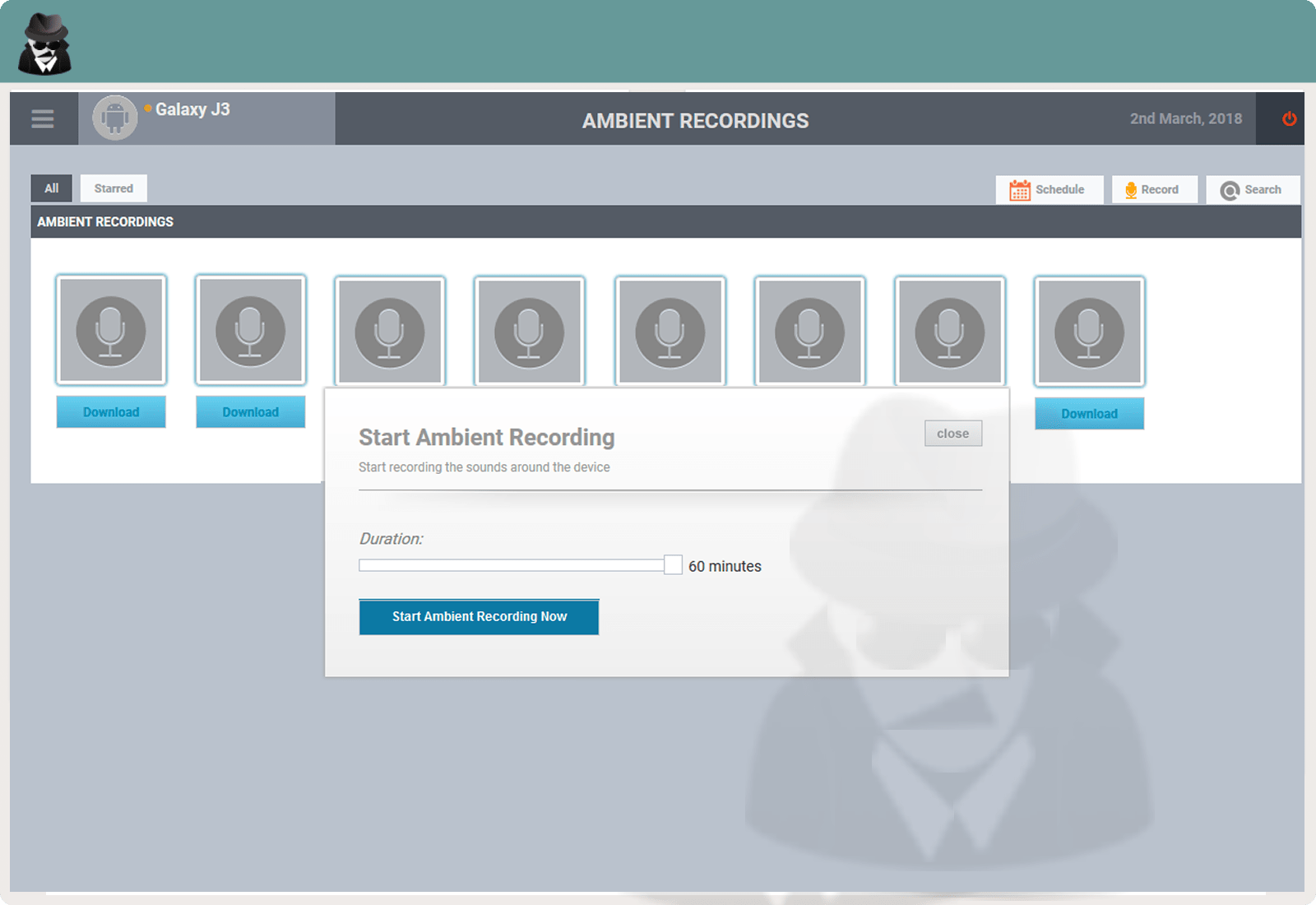The height and width of the screenshot is (905, 1316).
Task: Click the spy logo in header
Action: (x=44, y=44)
